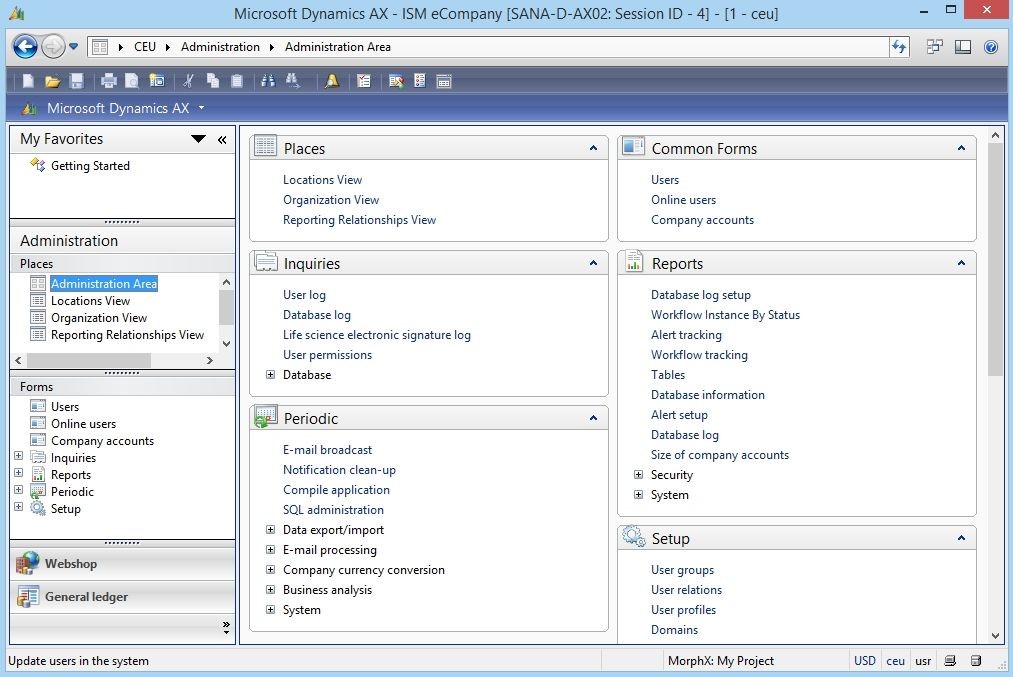Click the Administration breadcrumb in address bar

(x=220, y=47)
